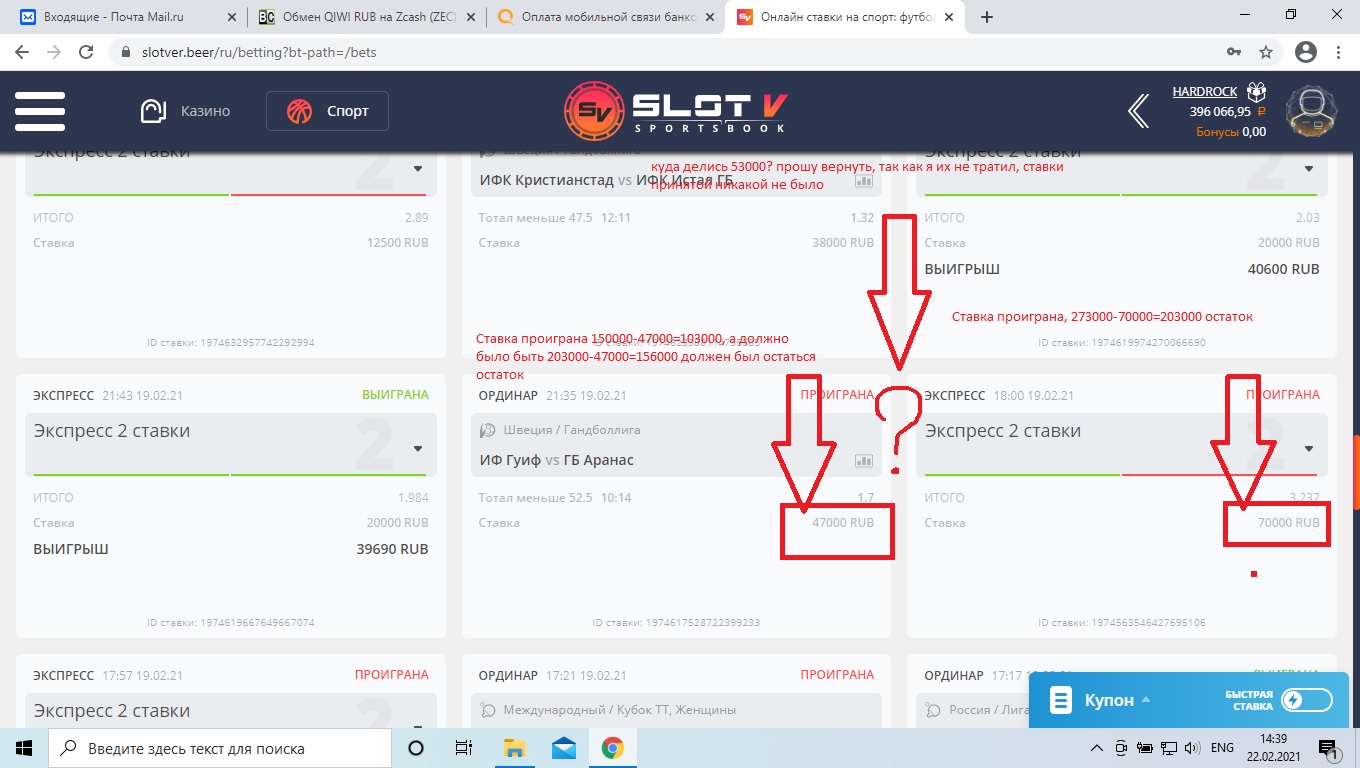Click table tennis icon beside Международный / Кубок ТТ
The image size is (1360, 768).
[x=488, y=710]
